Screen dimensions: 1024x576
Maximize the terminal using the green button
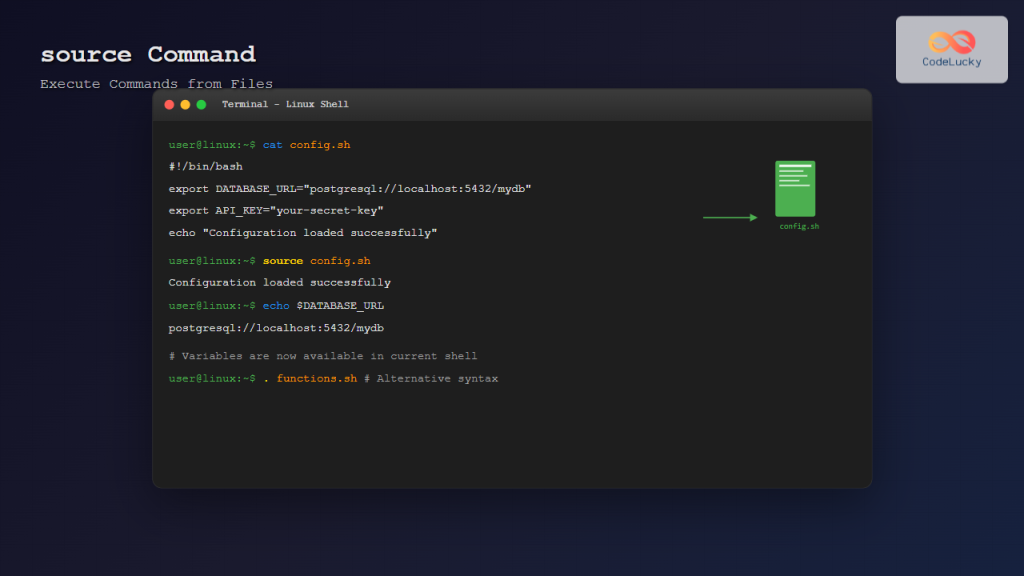coord(201,105)
